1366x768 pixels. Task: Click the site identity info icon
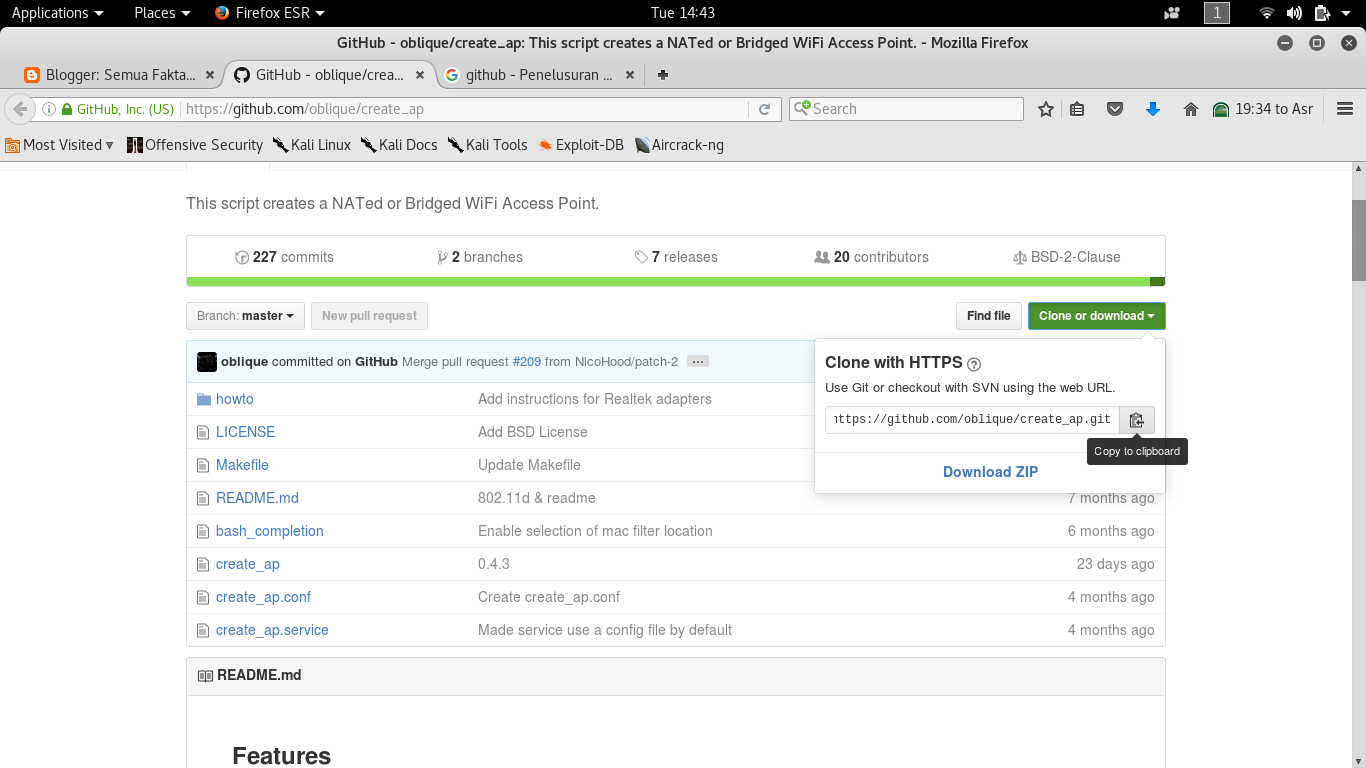point(48,109)
